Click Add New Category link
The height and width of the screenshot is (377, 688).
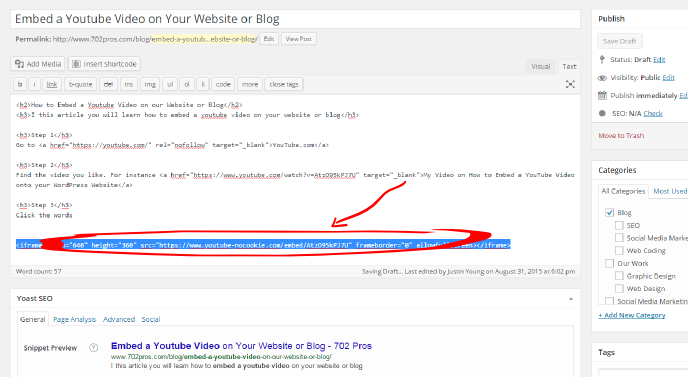coord(632,315)
